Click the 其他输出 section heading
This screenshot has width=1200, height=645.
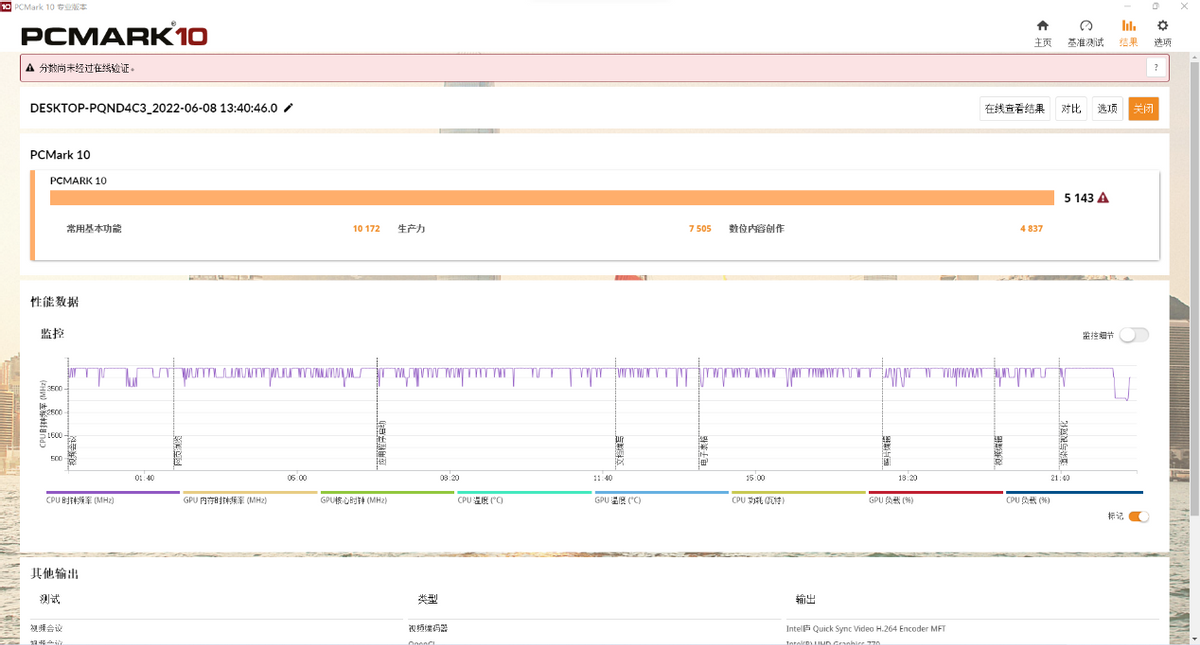55,574
